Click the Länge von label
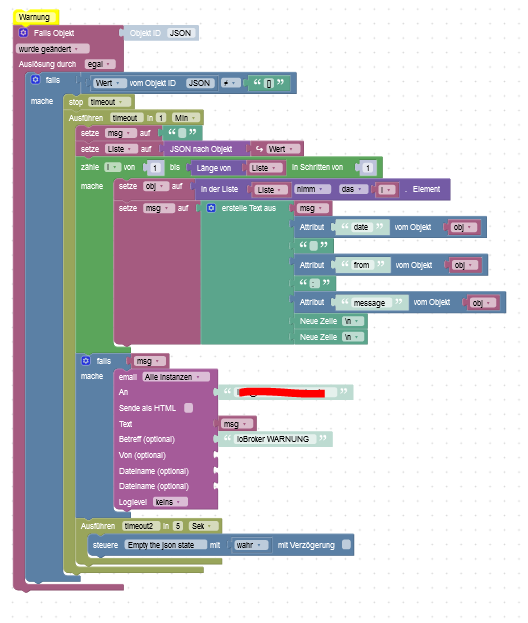The height and width of the screenshot is (623, 528). click(x=213, y=168)
